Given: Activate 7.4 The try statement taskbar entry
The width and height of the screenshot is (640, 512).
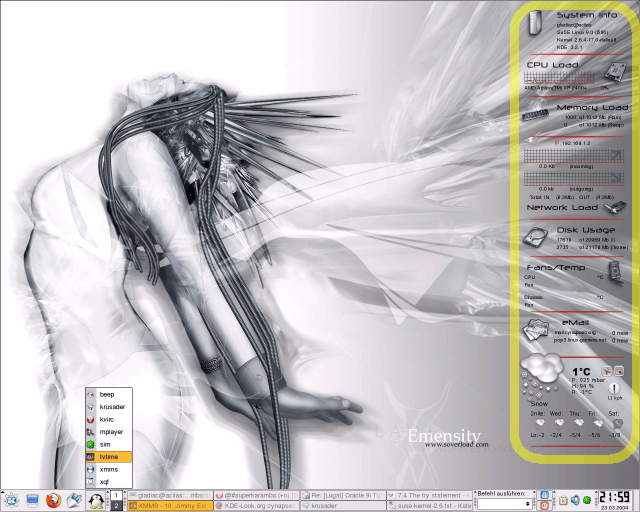Looking at the screenshot, I should pyautogui.click(x=429, y=495).
